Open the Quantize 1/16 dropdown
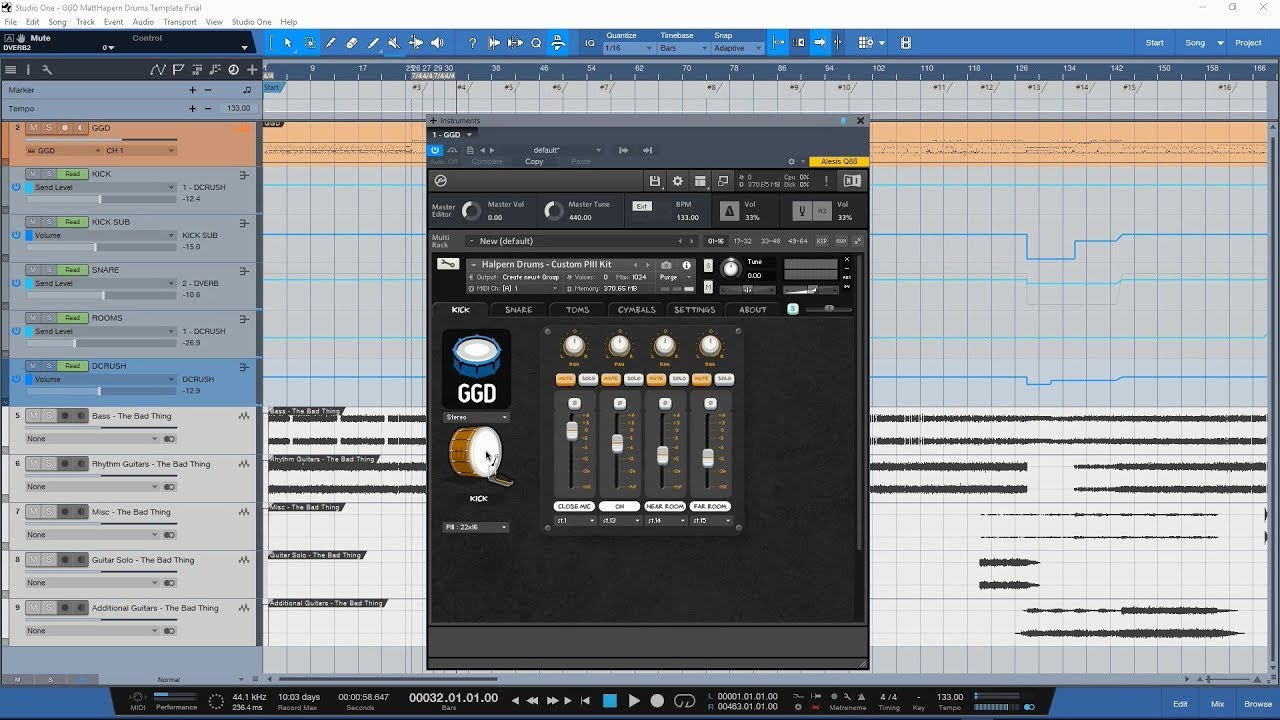Viewport: 1280px width, 720px height. point(627,48)
